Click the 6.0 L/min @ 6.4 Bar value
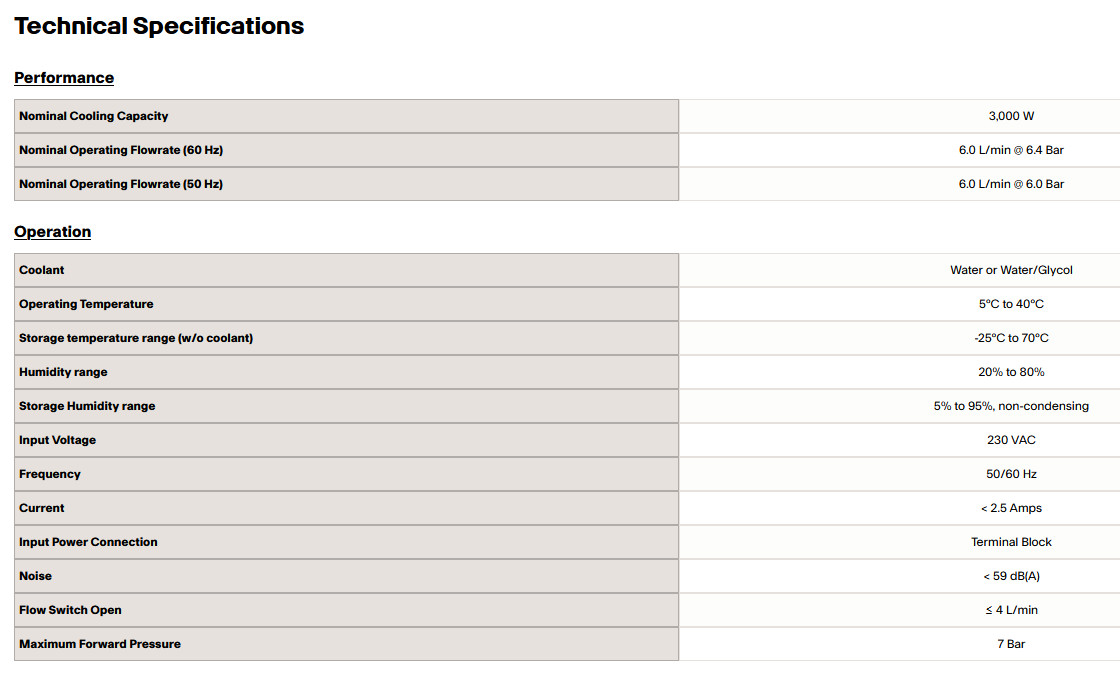Screen dimensions: 1120x675 tap(1011, 150)
